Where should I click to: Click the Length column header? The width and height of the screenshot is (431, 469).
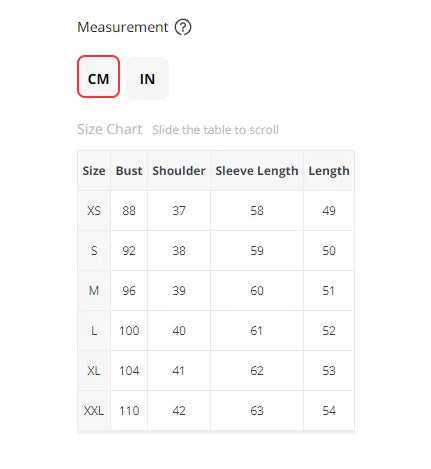pyautogui.click(x=329, y=171)
